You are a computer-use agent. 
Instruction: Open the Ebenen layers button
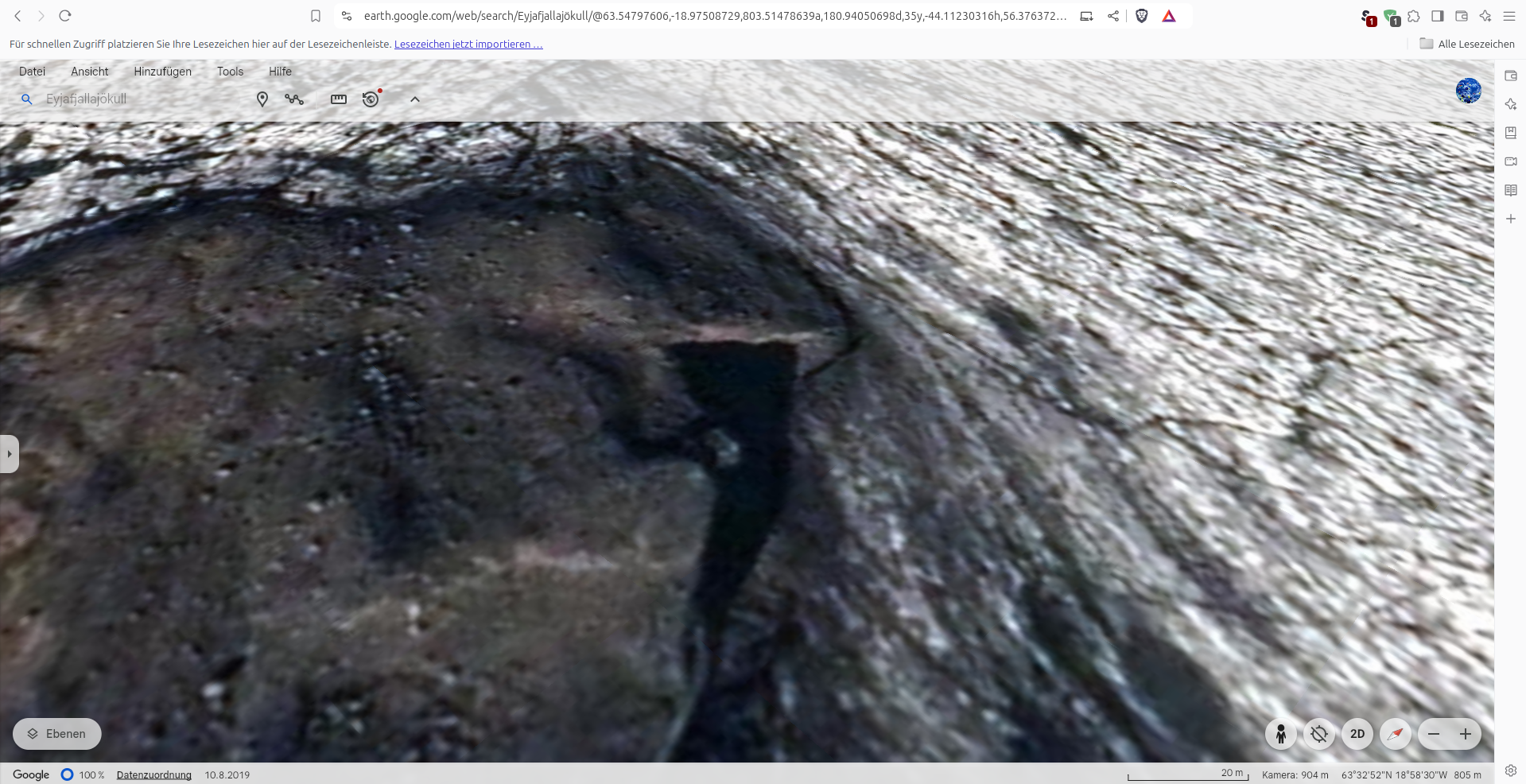click(57, 734)
